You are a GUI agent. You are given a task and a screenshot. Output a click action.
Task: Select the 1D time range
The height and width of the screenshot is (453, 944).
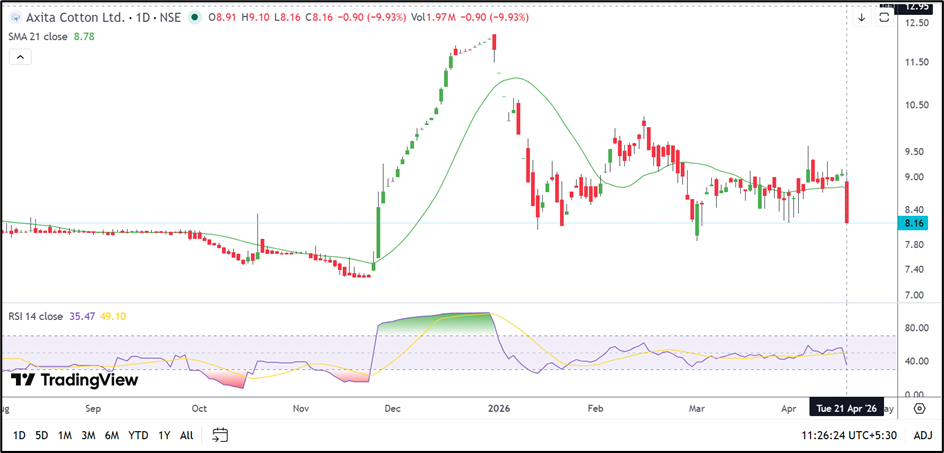tap(19, 435)
